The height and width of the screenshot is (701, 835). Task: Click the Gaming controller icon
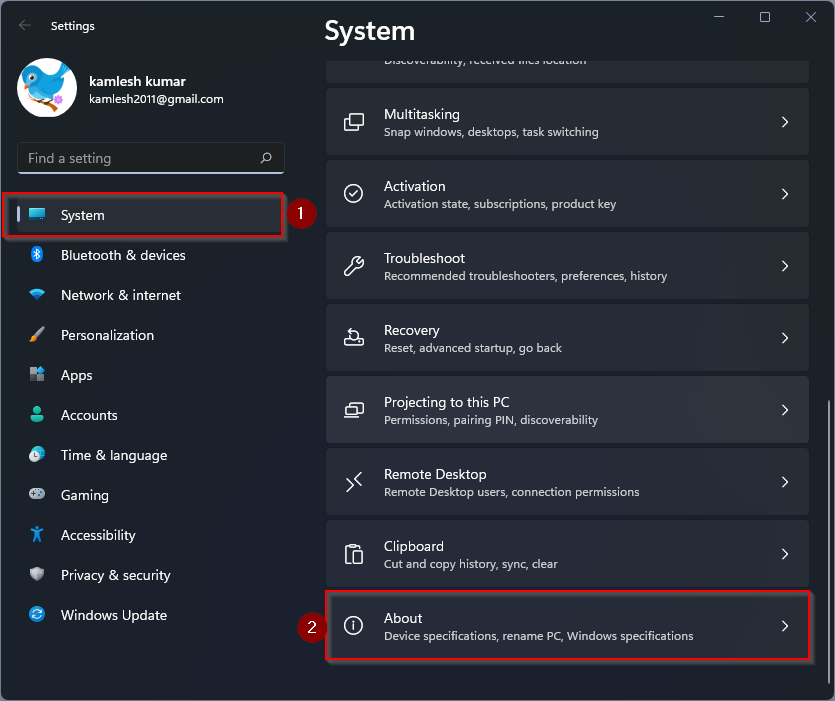click(x=37, y=494)
